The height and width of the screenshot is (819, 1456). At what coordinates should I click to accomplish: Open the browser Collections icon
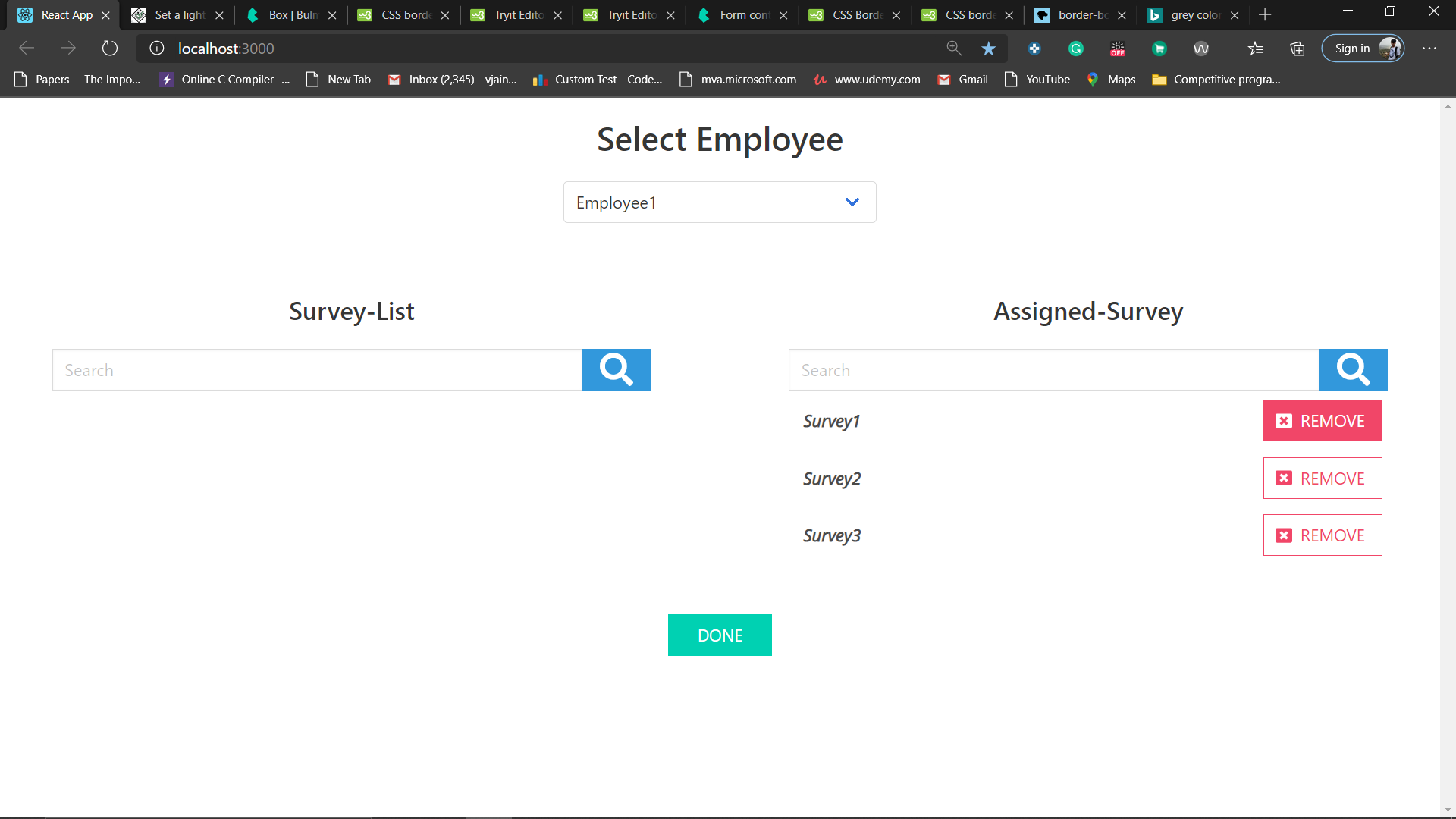click(1298, 49)
